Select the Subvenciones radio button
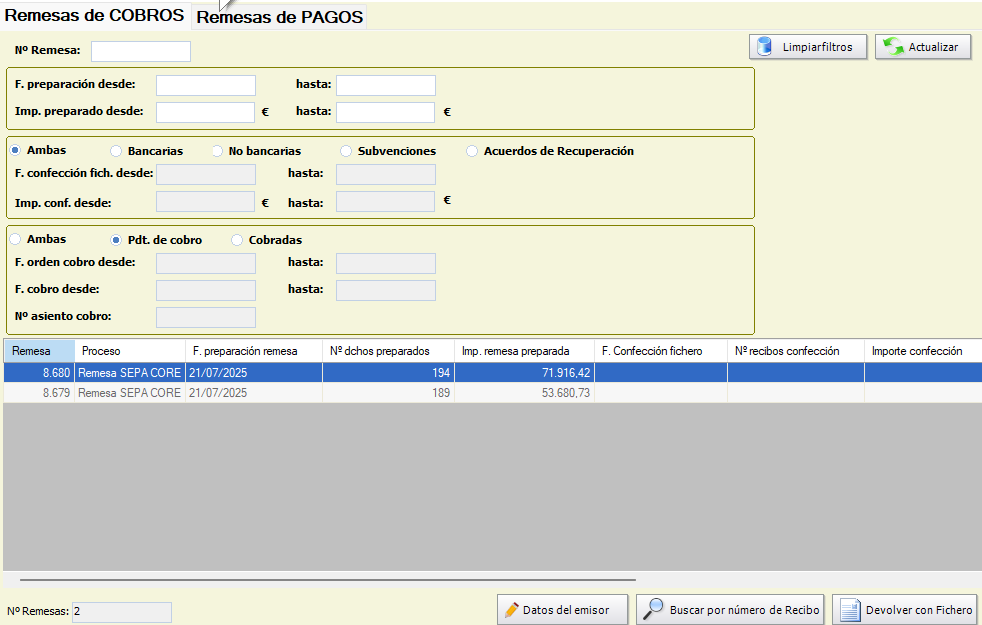This screenshot has width=982, height=625. (x=346, y=151)
